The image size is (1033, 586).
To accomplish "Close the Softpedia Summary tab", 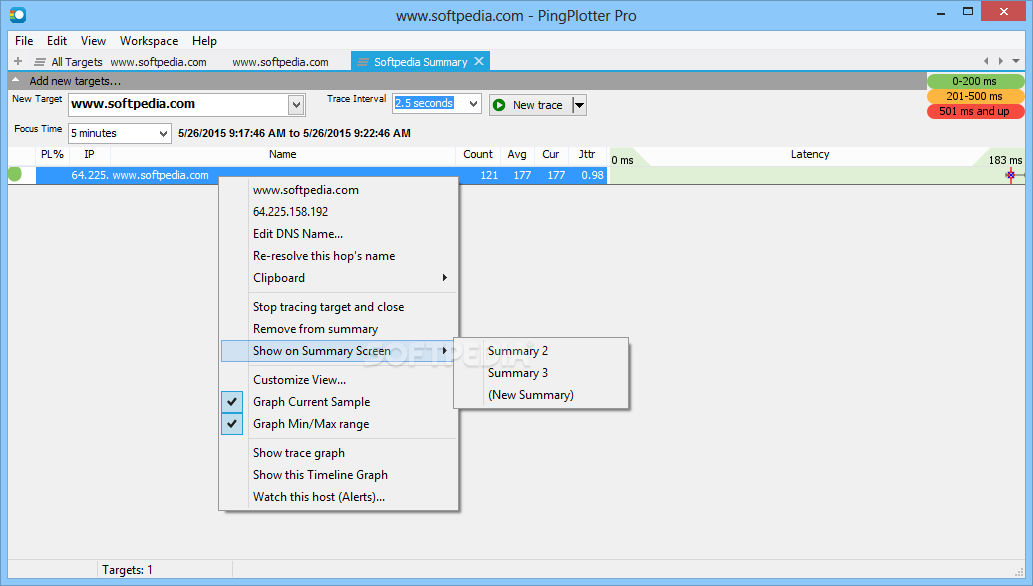I will (x=479, y=61).
